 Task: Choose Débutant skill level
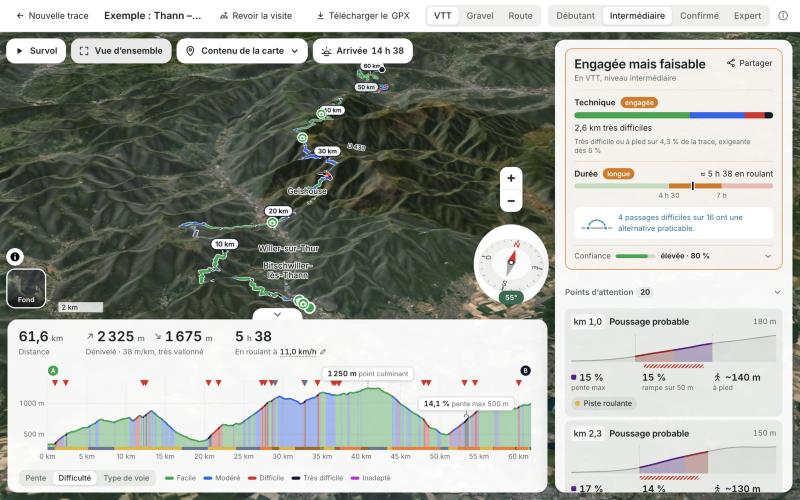(x=576, y=16)
